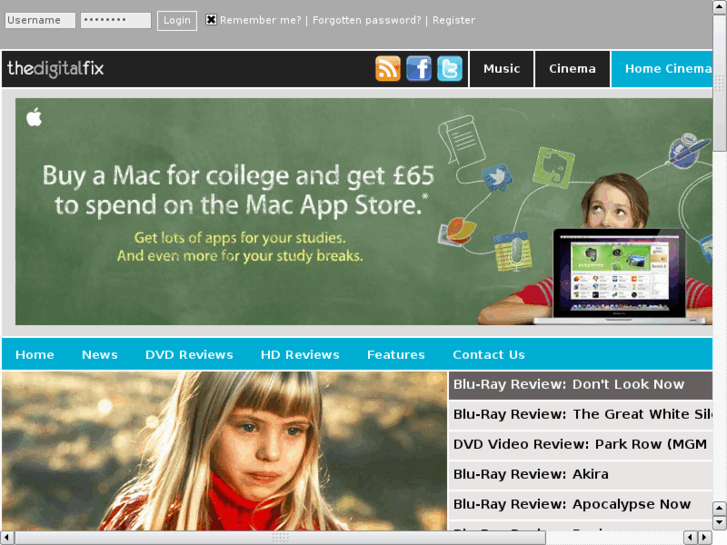Select Blu-Ray Review: The Great White Silence
The height and width of the screenshot is (545, 727).
[580, 415]
